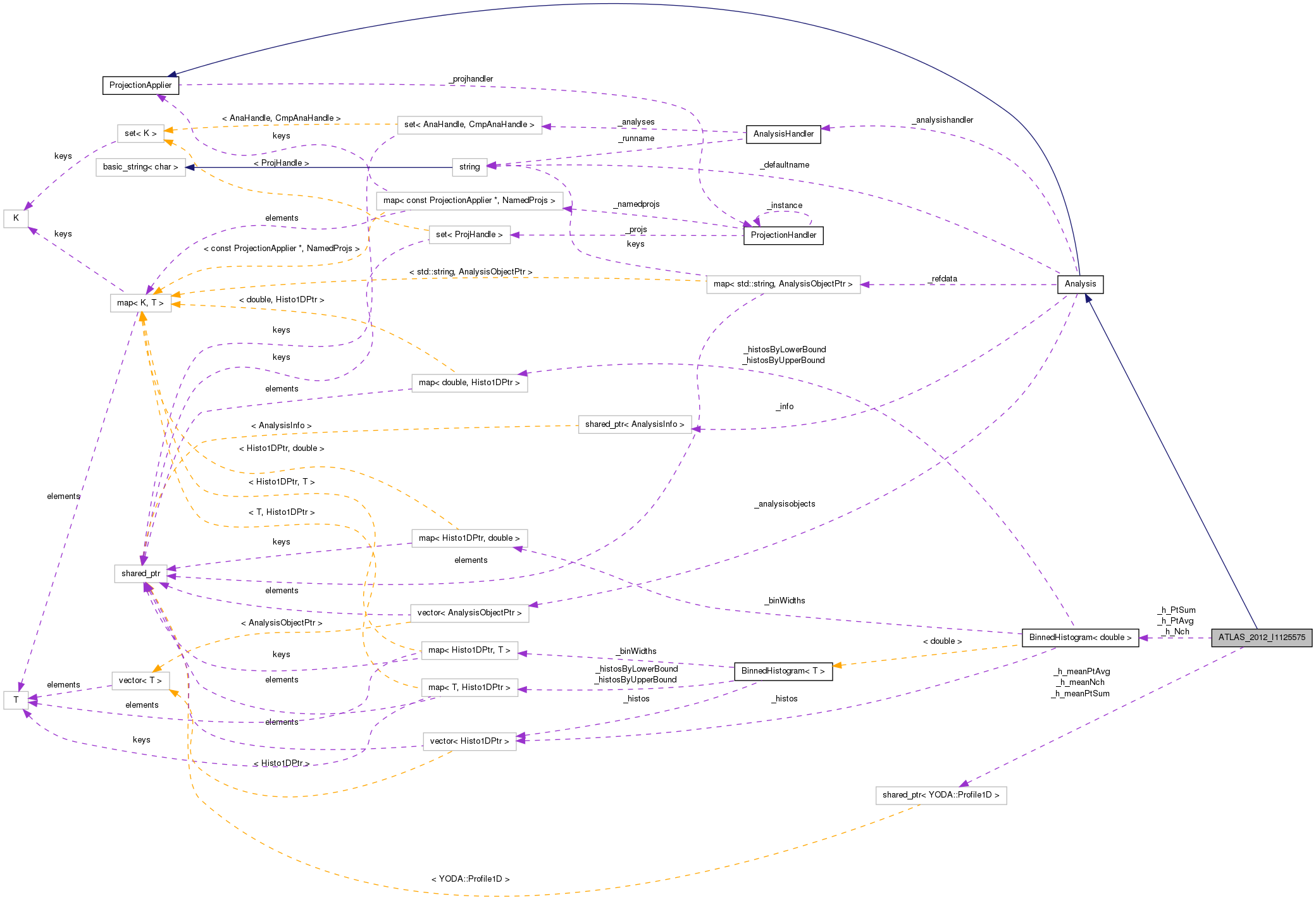This screenshot has width=1316, height=900.
Task: Click the AnalysisHandler class node
Action: tap(783, 134)
